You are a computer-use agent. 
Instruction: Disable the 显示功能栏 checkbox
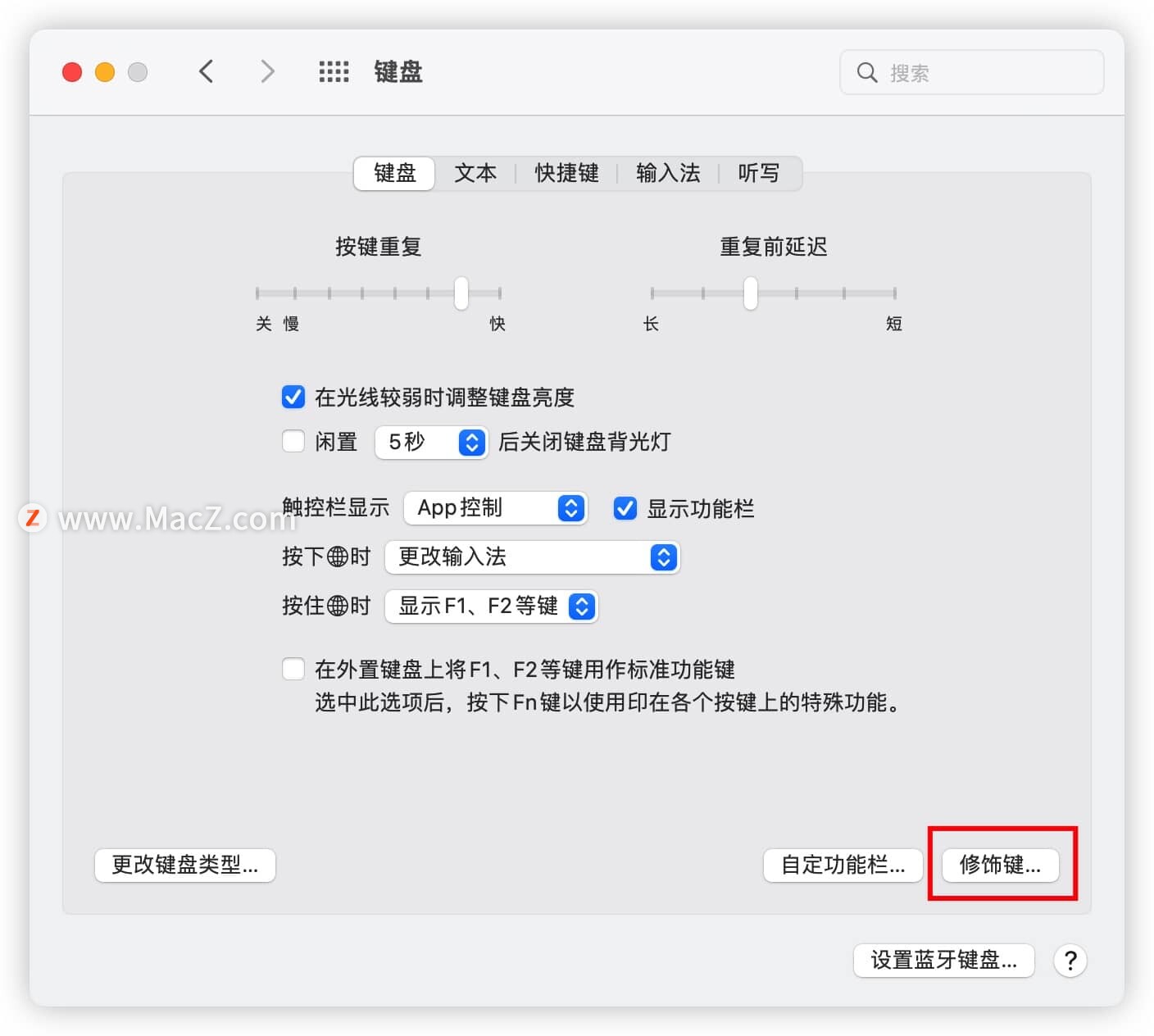tap(625, 508)
